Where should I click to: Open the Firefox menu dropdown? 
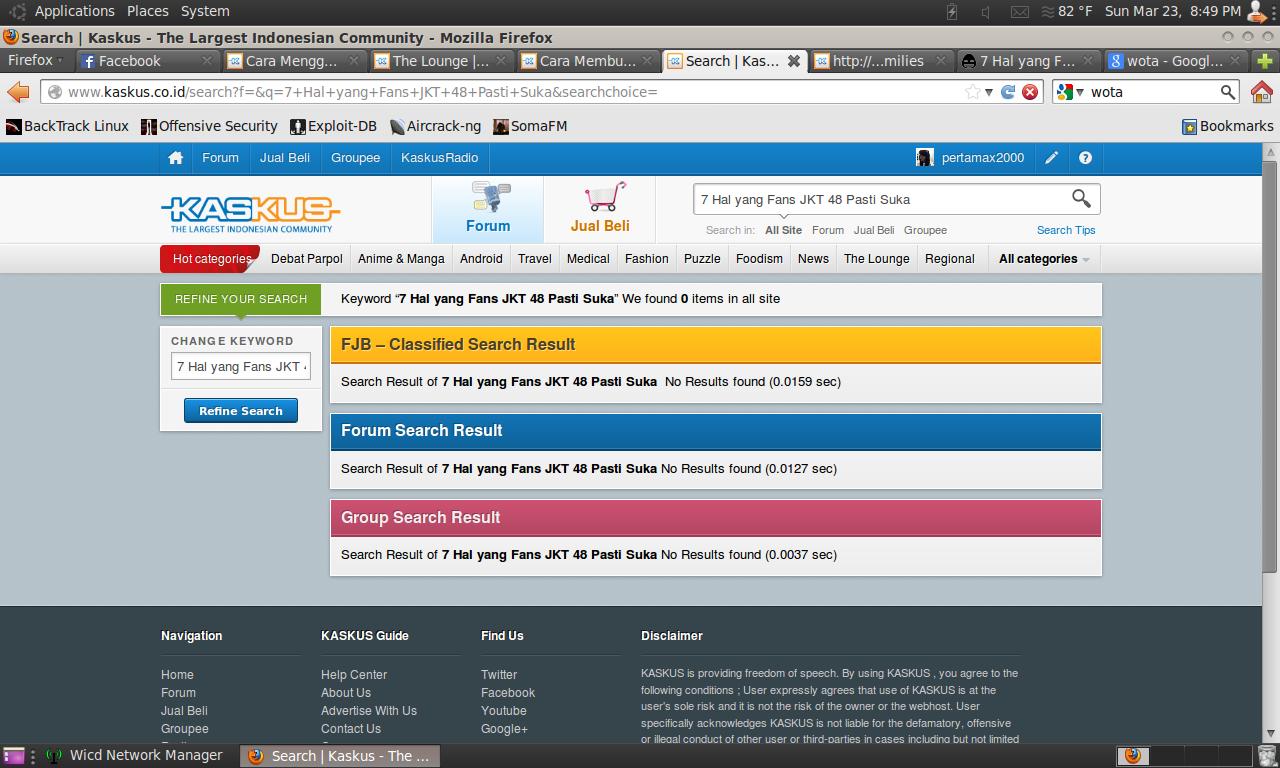(x=35, y=61)
